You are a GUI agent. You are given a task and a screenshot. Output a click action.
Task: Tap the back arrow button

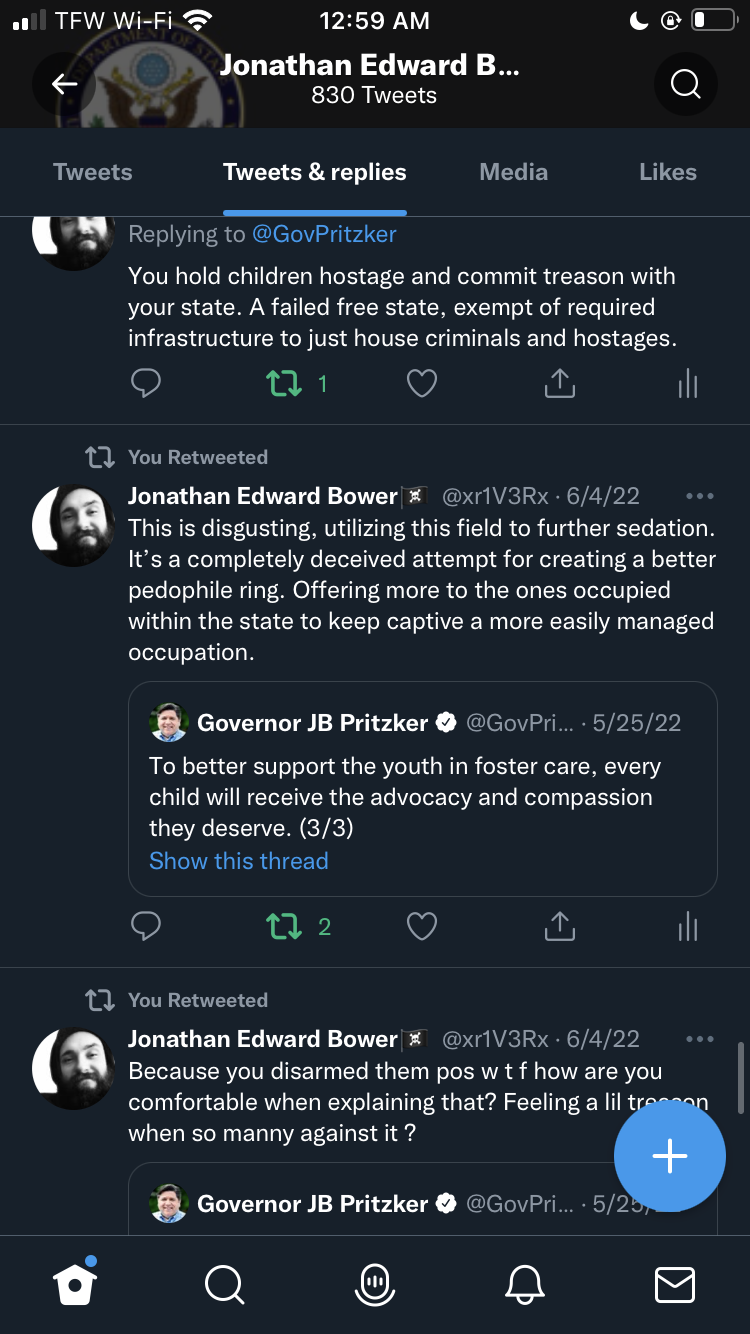(65, 85)
